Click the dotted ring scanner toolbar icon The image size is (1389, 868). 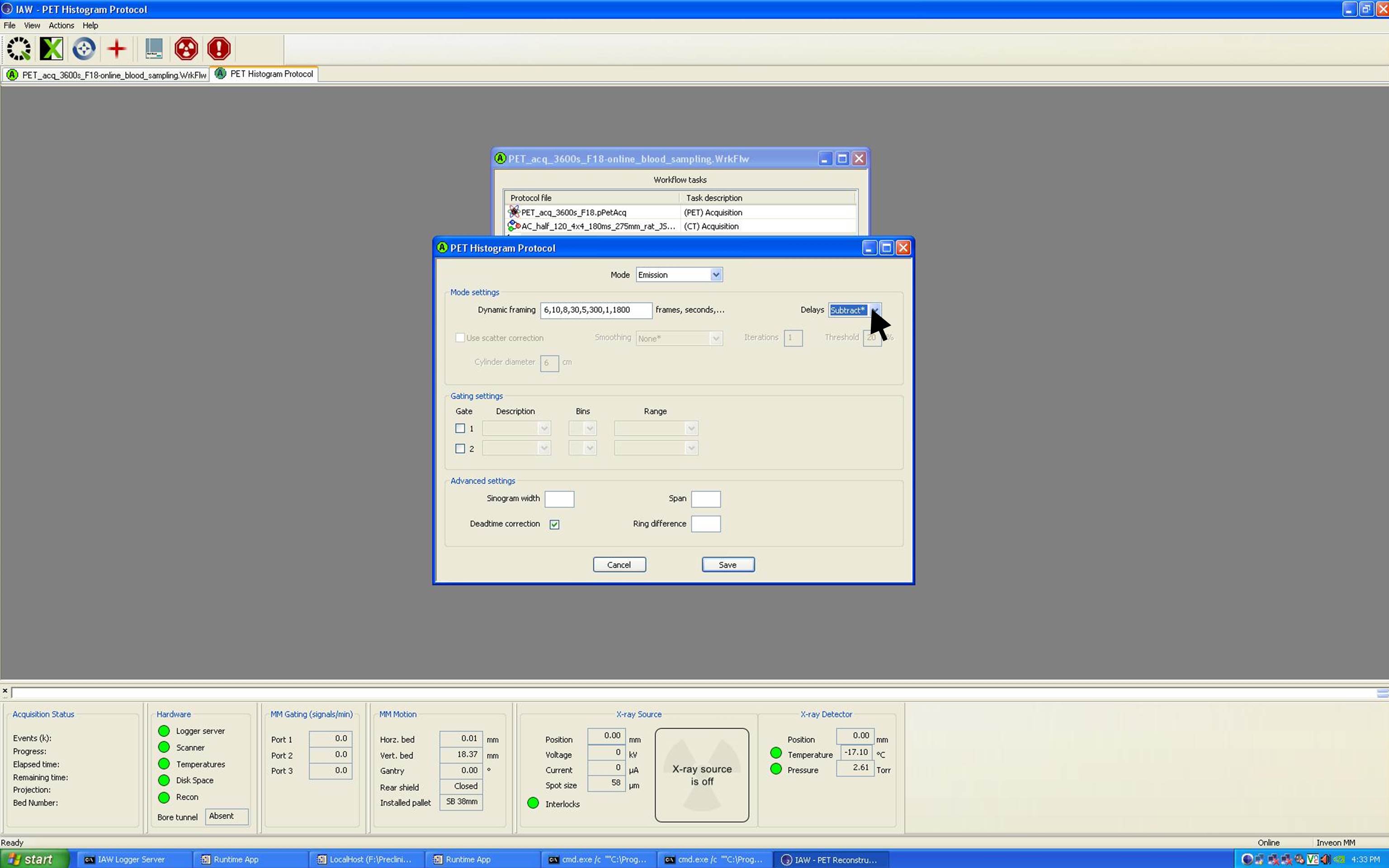(x=19, y=49)
